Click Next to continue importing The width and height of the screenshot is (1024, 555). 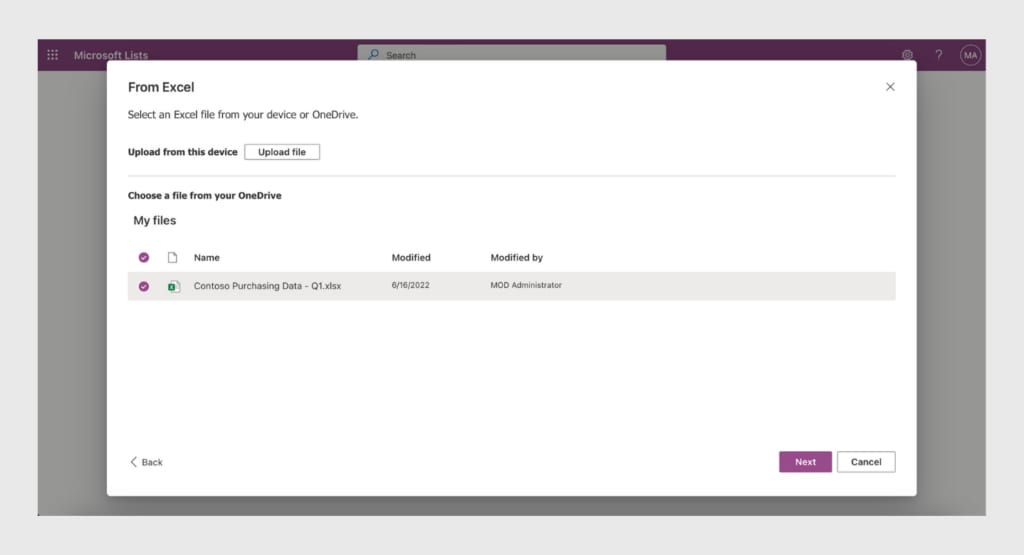tap(805, 462)
